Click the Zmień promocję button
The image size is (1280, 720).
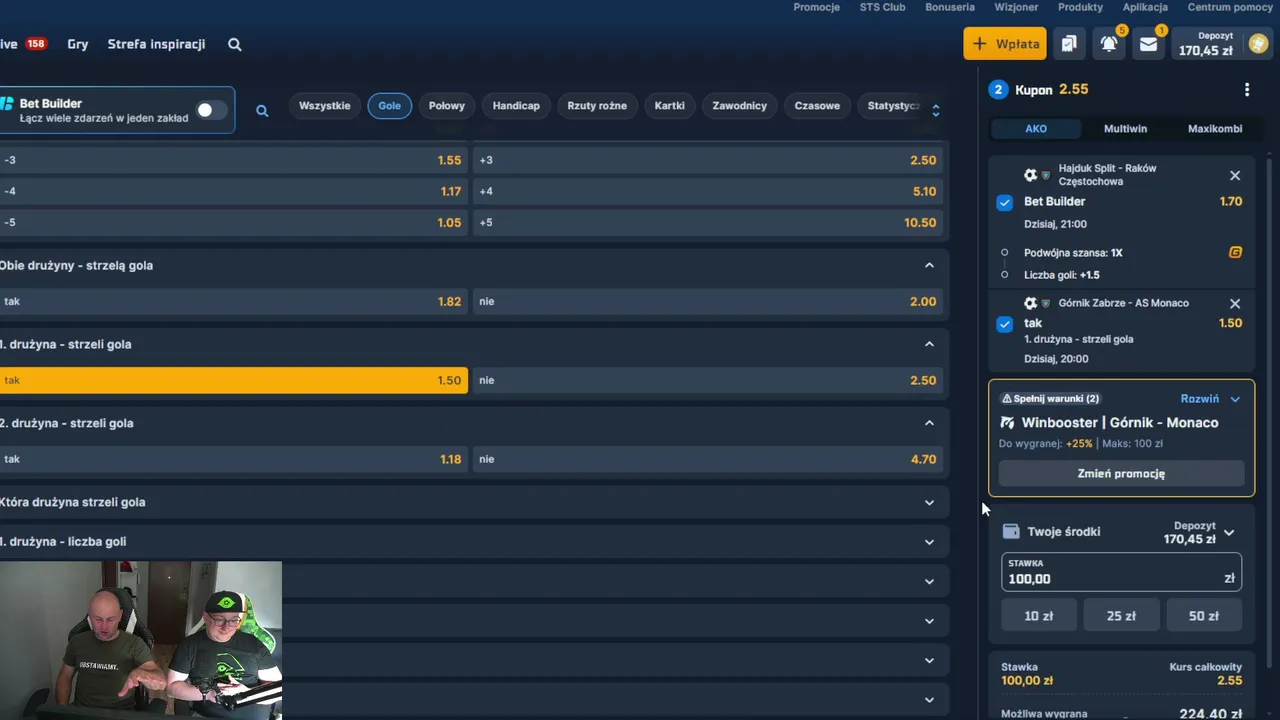coord(1121,474)
